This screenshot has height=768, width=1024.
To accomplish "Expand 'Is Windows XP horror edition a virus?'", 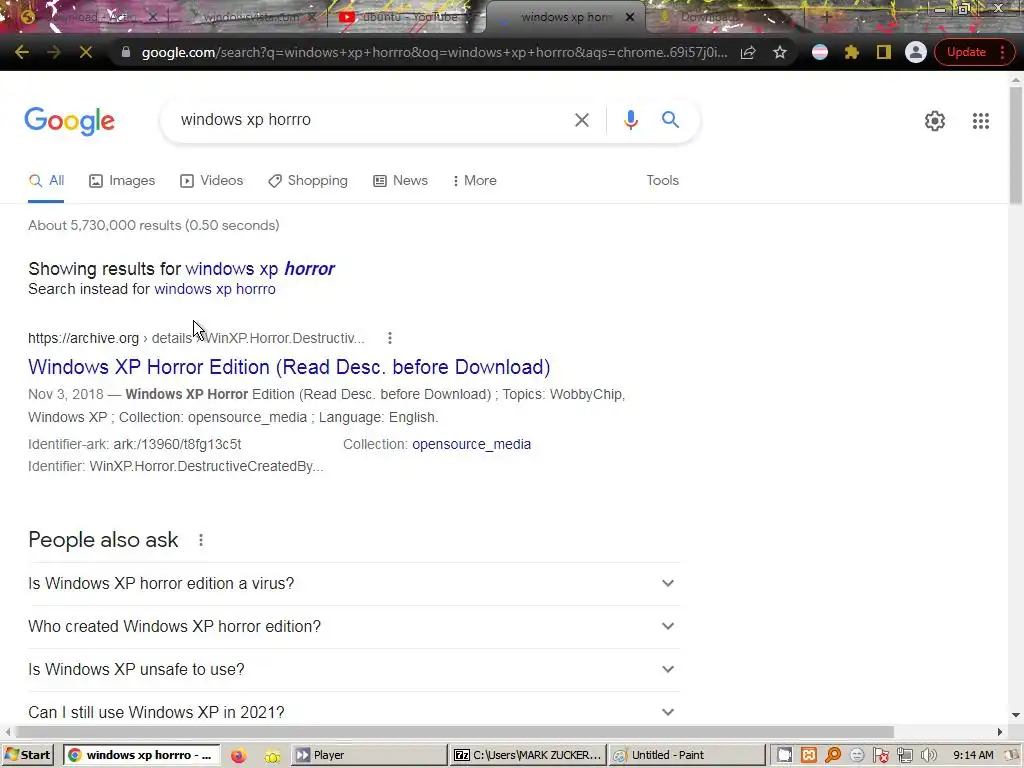I will point(354,583).
